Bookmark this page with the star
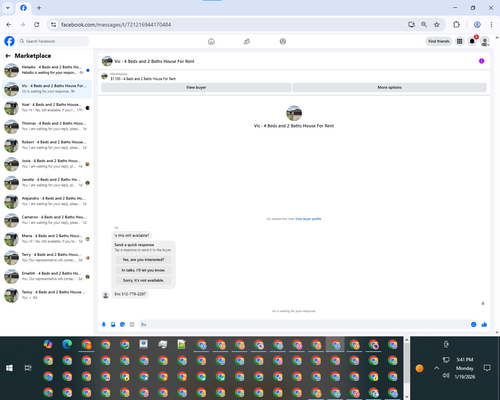 (x=437, y=25)
